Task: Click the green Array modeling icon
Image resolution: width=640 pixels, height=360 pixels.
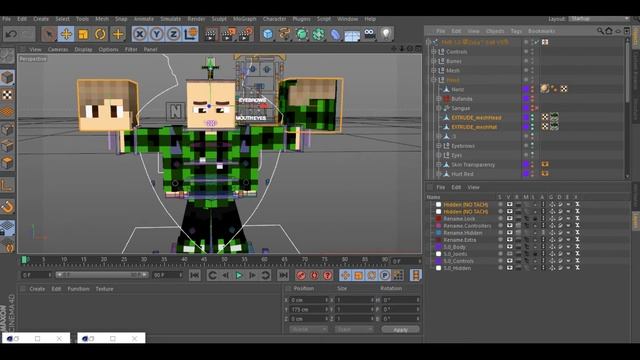Action: point(318,34)
